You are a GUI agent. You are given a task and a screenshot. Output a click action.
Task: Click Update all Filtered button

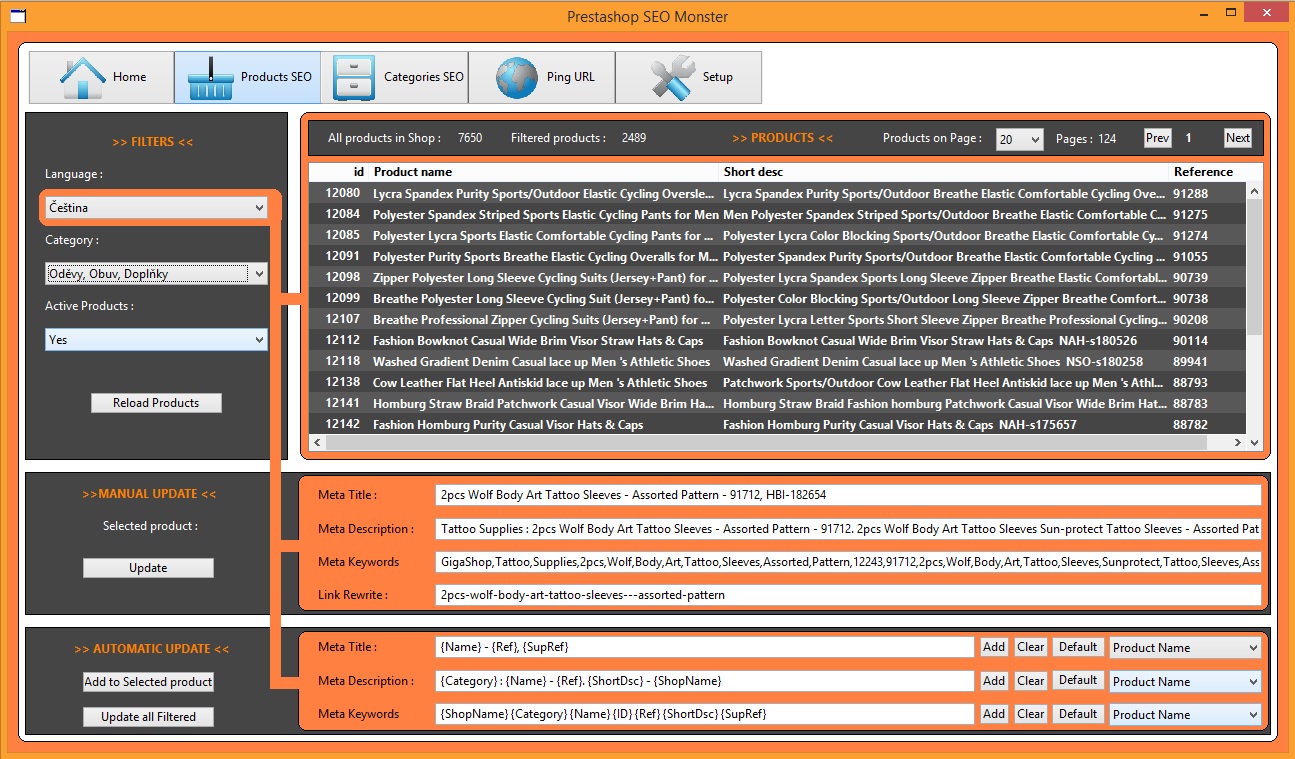(148, 717)
